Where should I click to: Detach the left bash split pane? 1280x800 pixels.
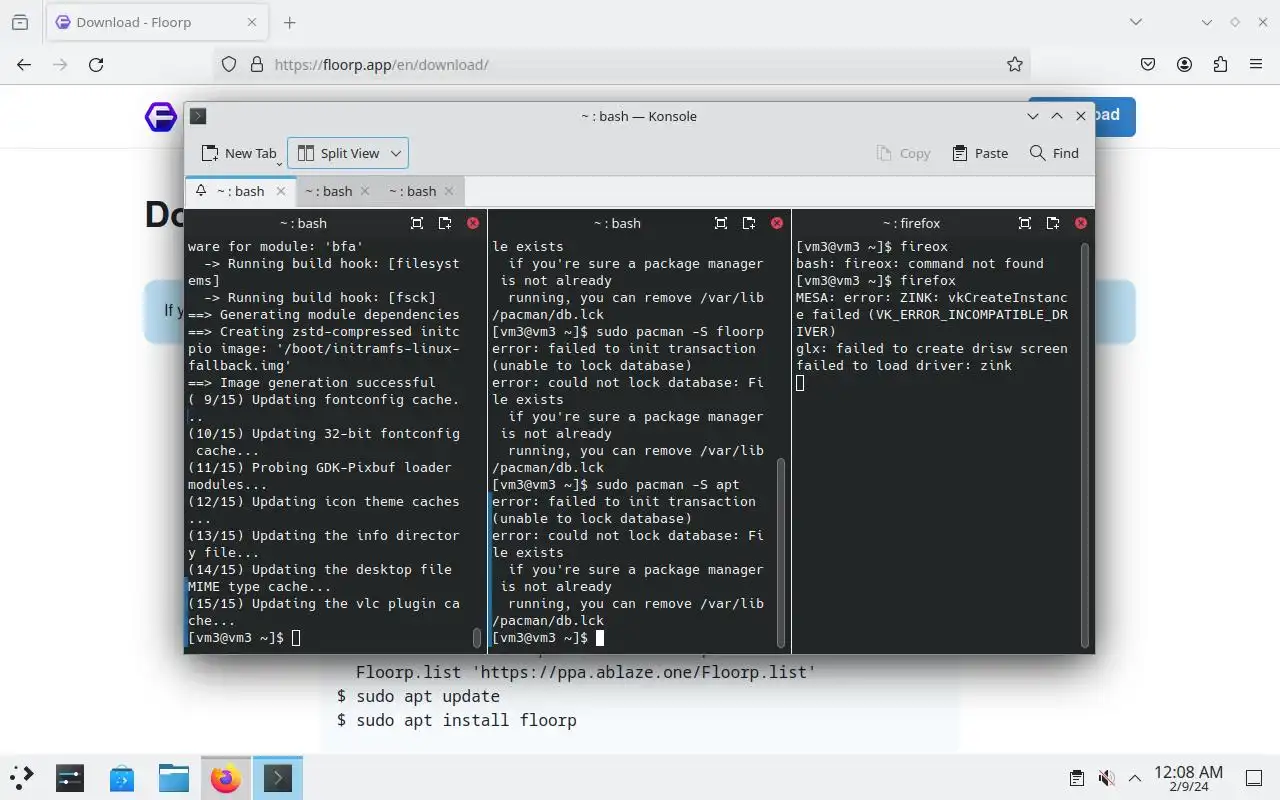[445, 223]
